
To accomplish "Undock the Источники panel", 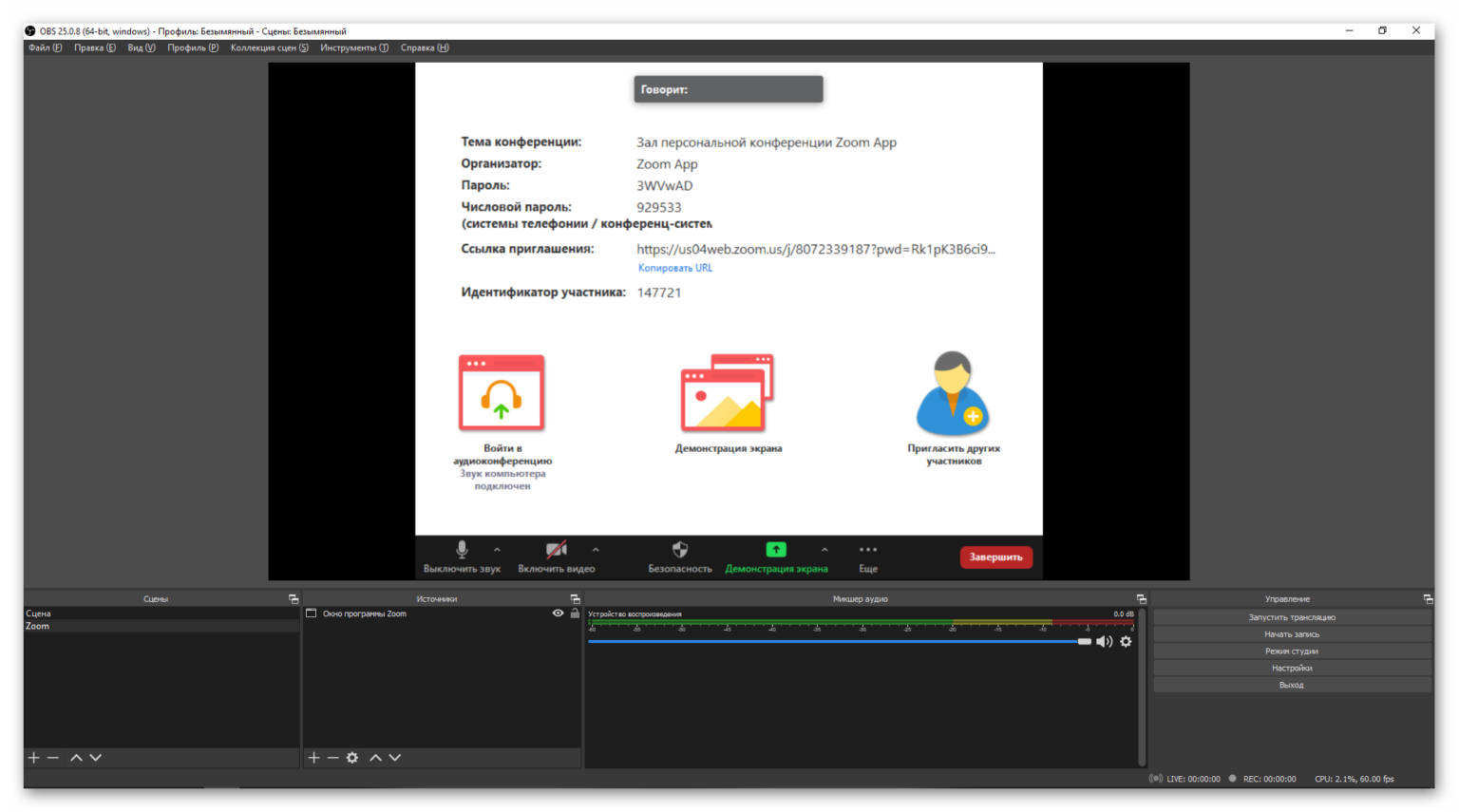I will tap(575, 599).
